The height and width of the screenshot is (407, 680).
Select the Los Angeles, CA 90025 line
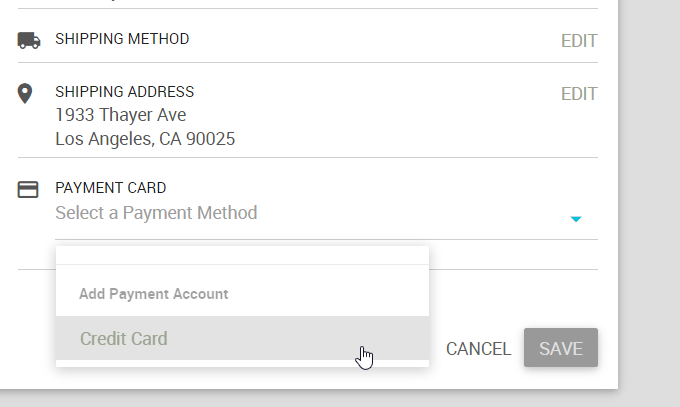tap(145, 139)
